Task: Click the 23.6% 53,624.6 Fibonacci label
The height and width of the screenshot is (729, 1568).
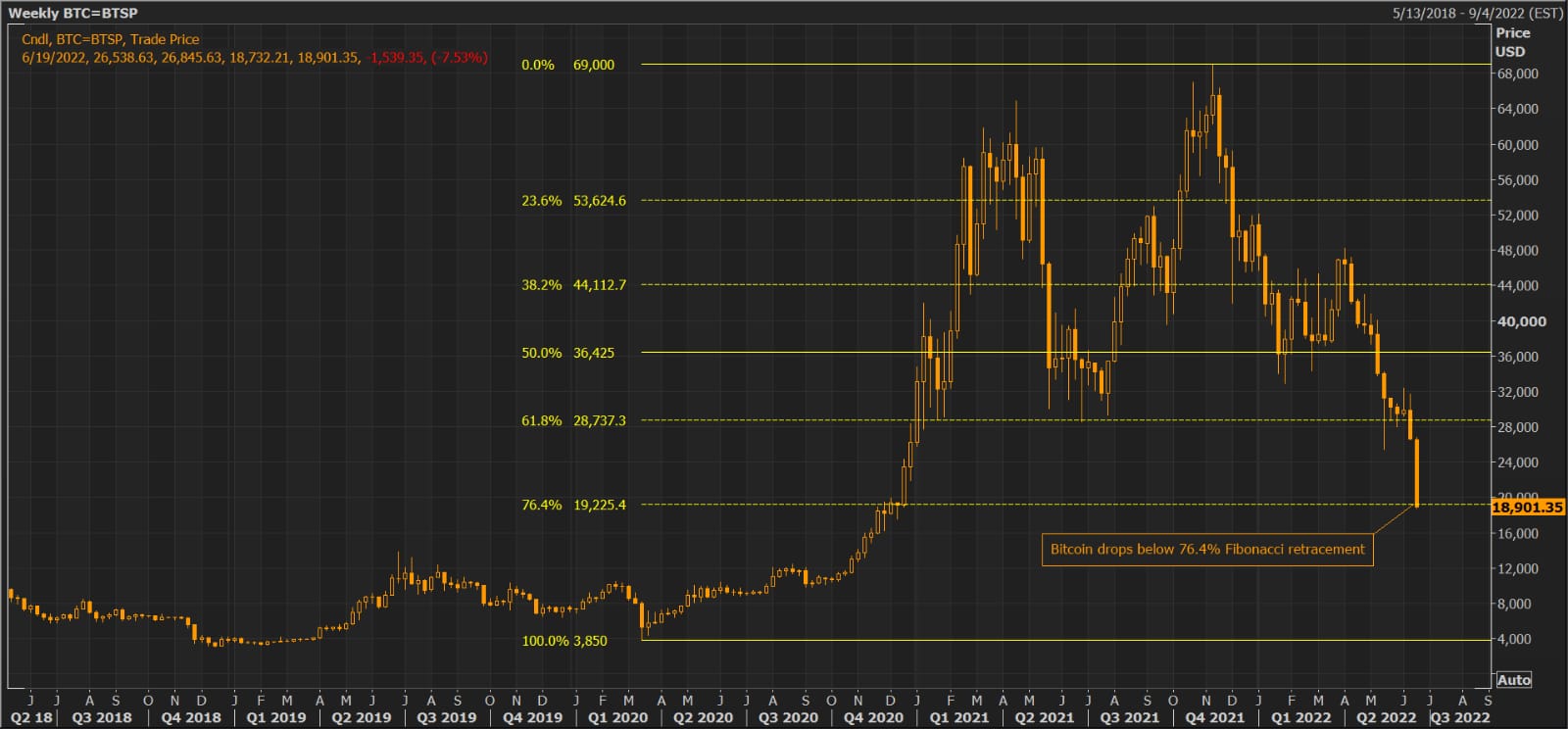Action: coord(573,201)
